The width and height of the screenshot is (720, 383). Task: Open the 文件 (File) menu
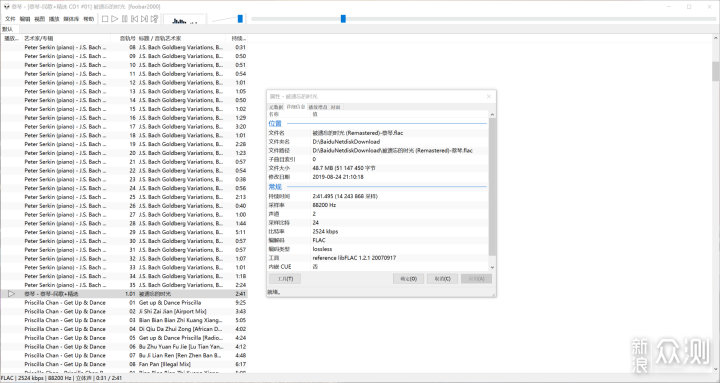click(x=10, y=19)
